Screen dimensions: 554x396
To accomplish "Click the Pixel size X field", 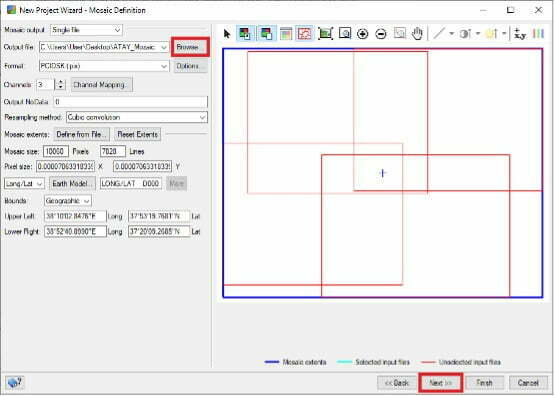I will tap(65, 166).
